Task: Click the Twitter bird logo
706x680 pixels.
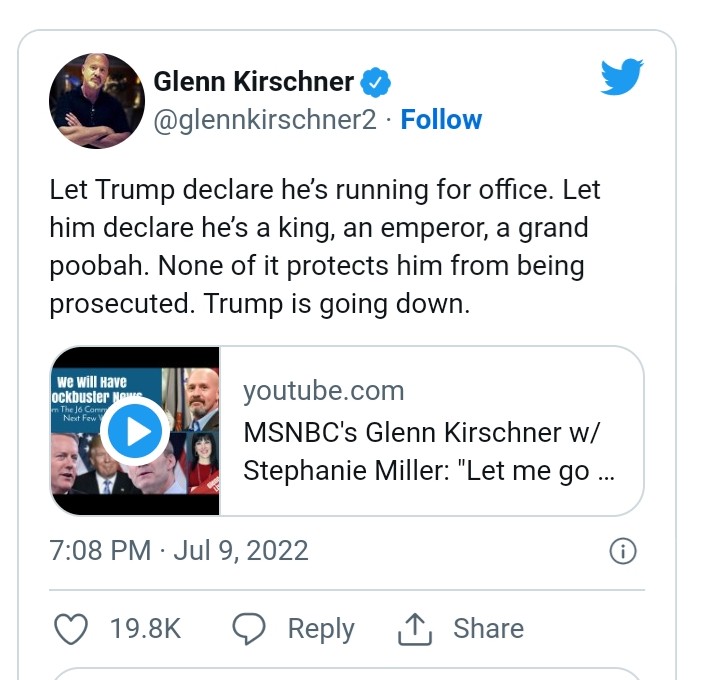Action: [622, 78]
